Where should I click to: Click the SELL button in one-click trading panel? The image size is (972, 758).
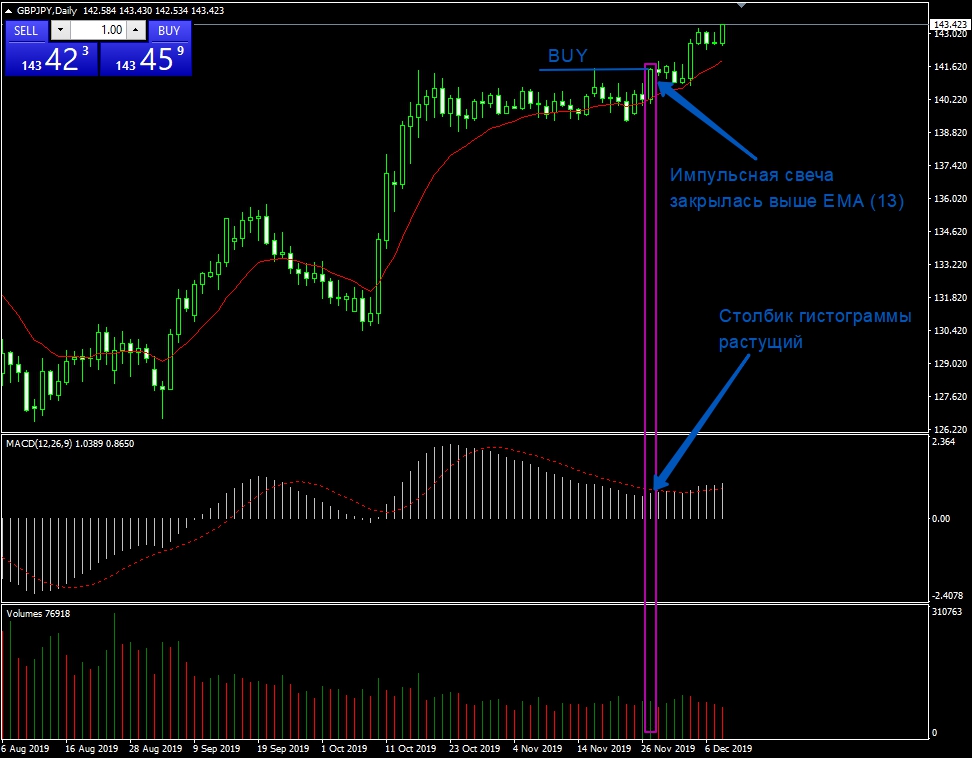point(26,30)
